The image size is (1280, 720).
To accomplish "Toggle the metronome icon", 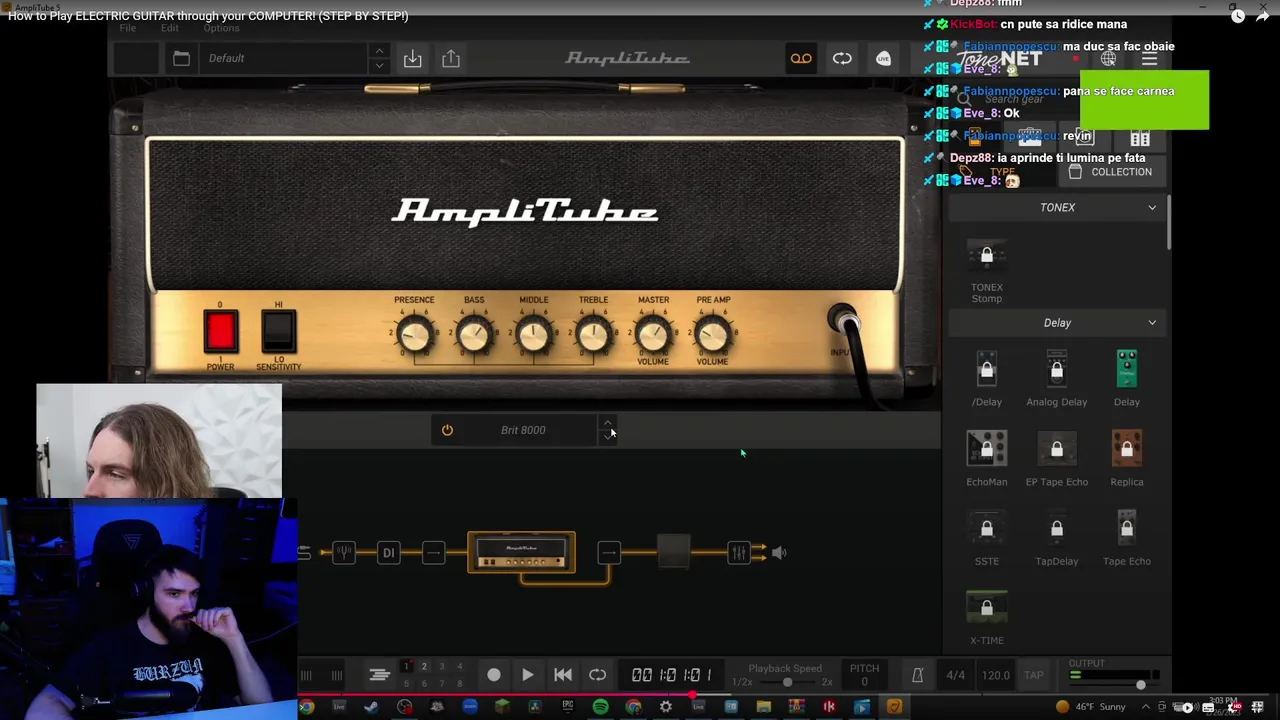I will click(917, 675).
